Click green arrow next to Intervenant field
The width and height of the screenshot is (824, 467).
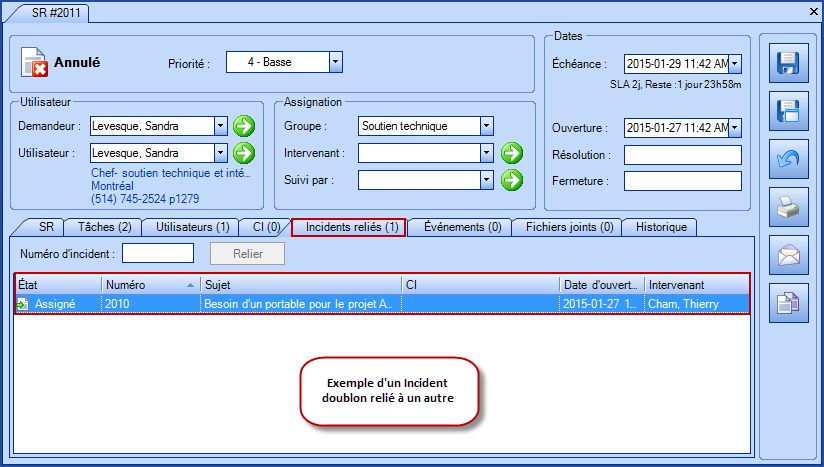tap(512, 153)
